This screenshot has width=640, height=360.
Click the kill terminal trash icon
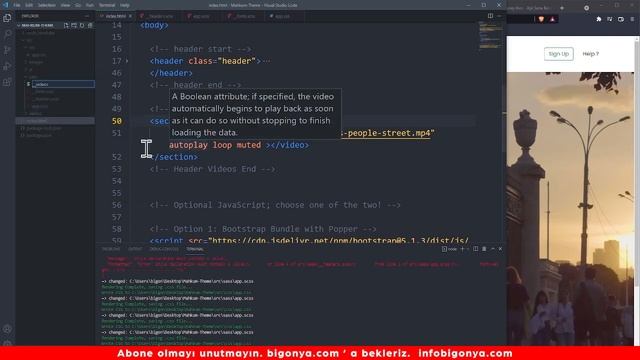(484, 249)
